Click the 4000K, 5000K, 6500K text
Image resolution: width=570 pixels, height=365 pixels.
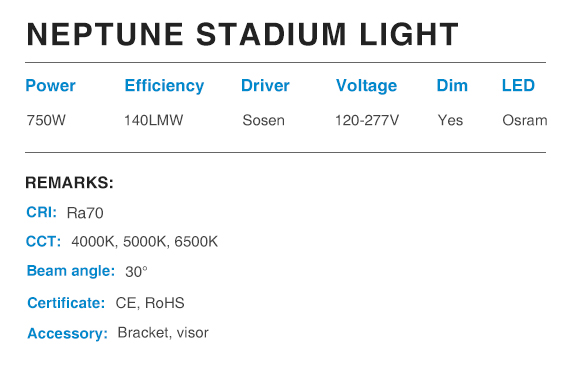(145, 242)
